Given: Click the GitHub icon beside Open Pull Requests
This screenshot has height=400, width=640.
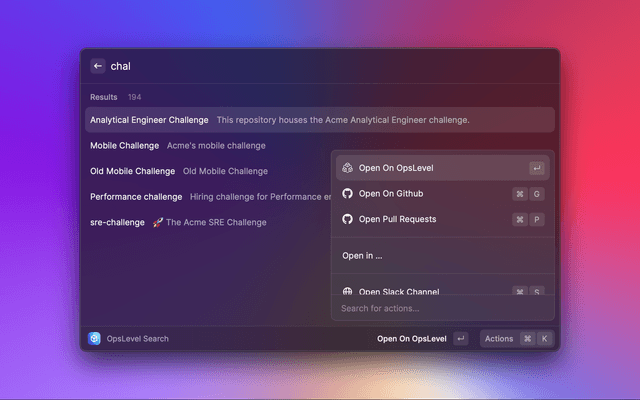Looking at the screenshot, I should pos(347,219).
